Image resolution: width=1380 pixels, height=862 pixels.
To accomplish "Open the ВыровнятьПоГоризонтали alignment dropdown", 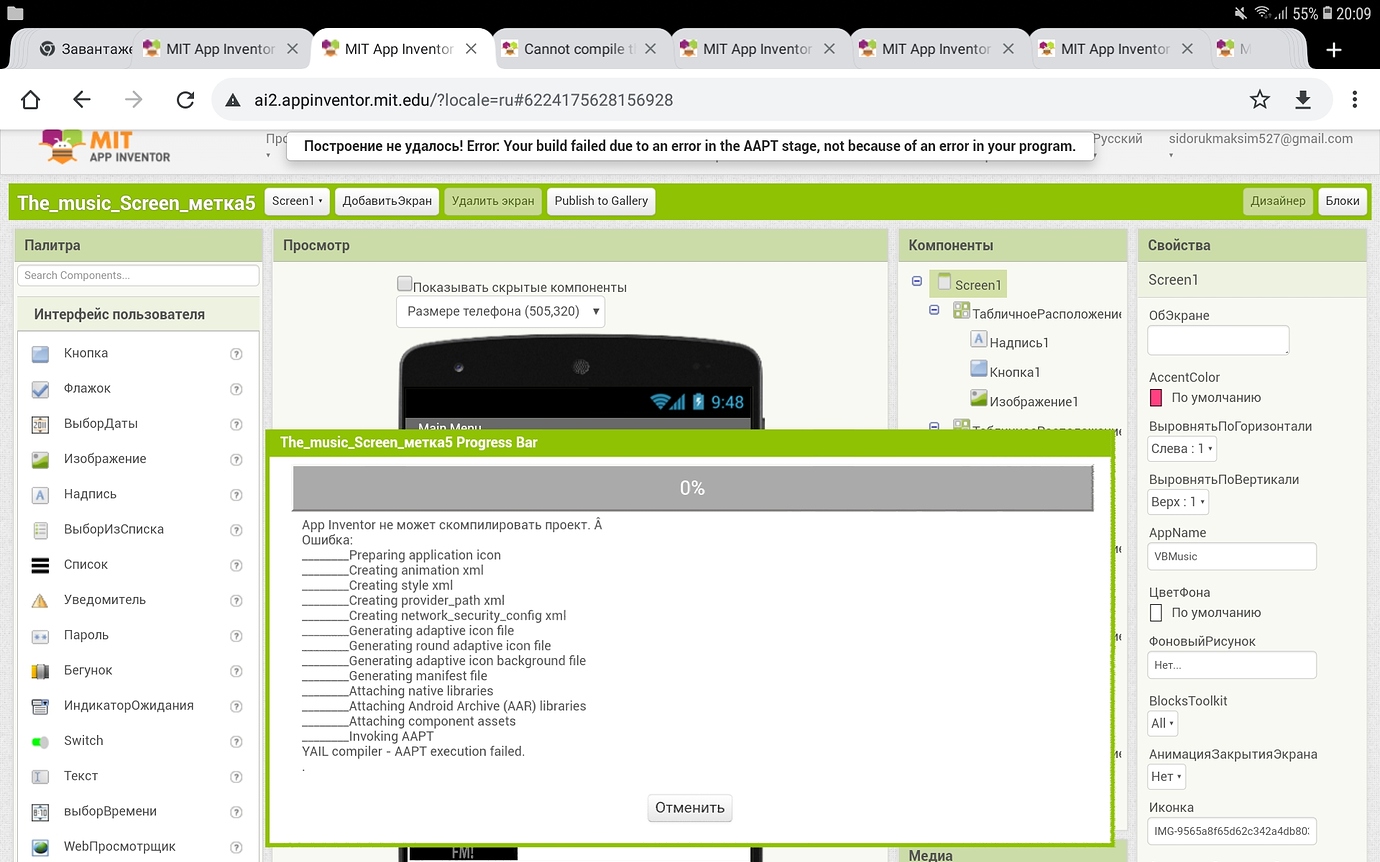I will pos(1181,448).
